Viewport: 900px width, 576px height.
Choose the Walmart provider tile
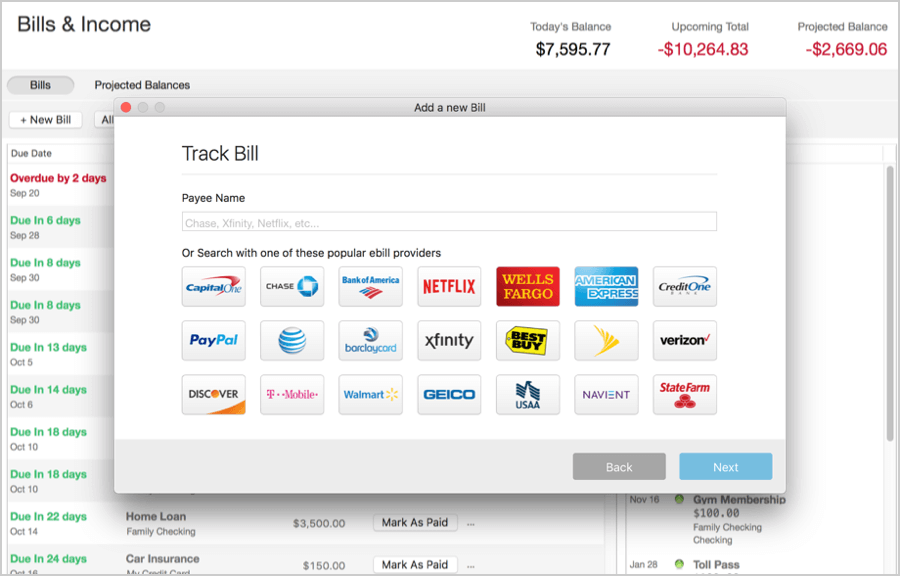[x=370, y=394]
